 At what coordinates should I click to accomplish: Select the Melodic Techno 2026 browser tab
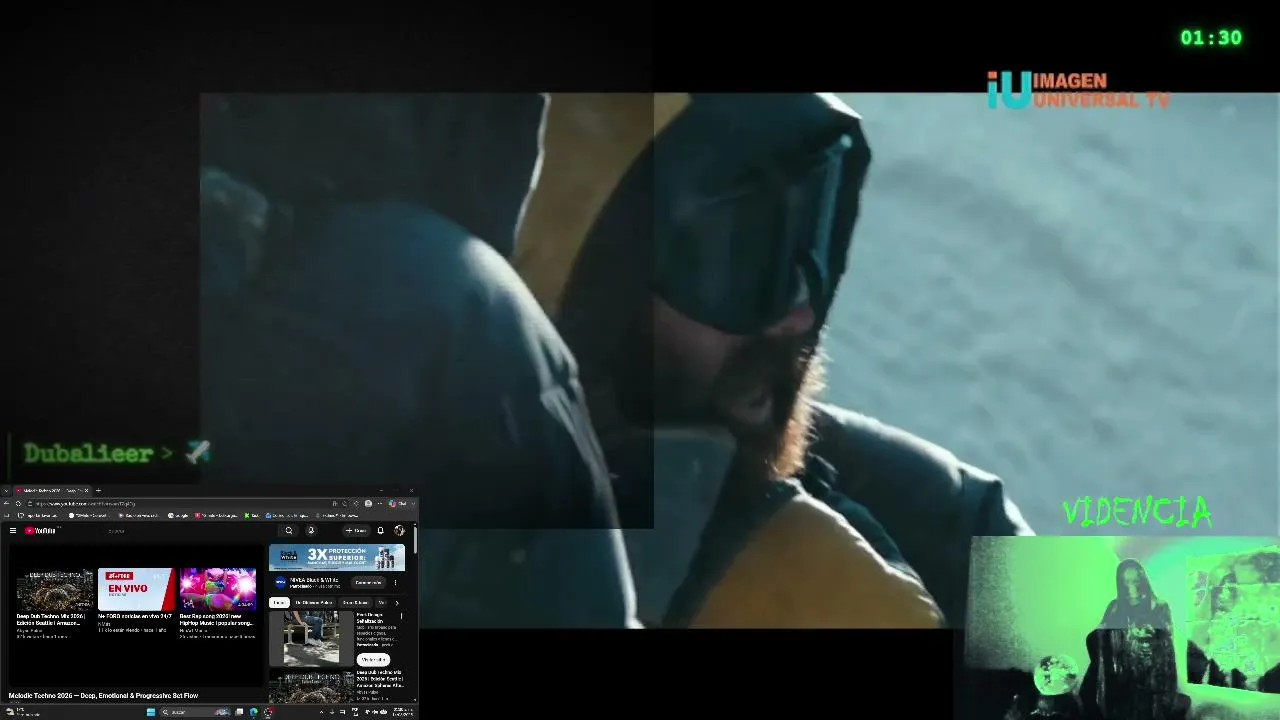52,491
